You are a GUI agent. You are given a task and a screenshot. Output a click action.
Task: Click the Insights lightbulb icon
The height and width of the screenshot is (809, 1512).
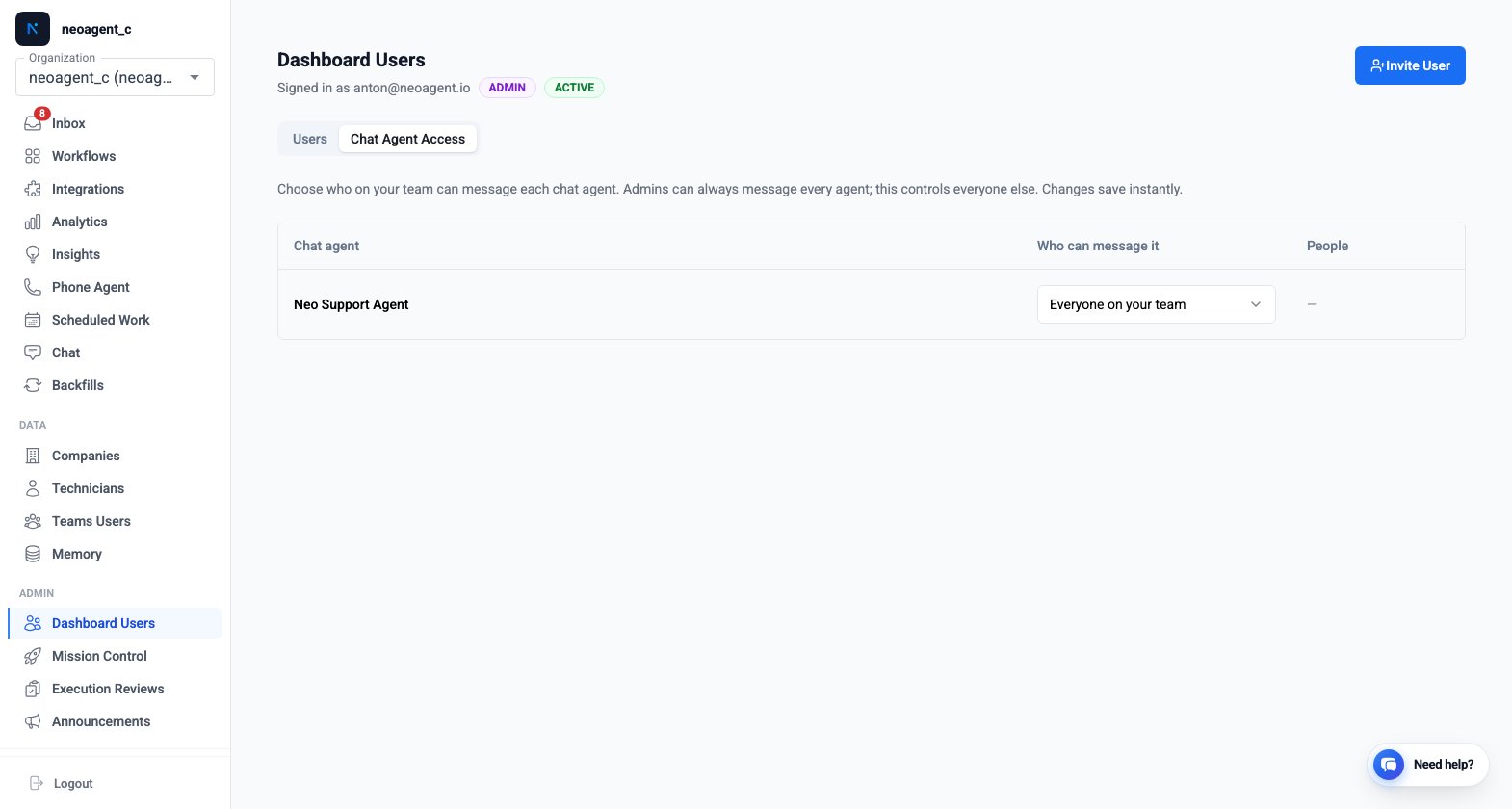click(x=33, y=254)
